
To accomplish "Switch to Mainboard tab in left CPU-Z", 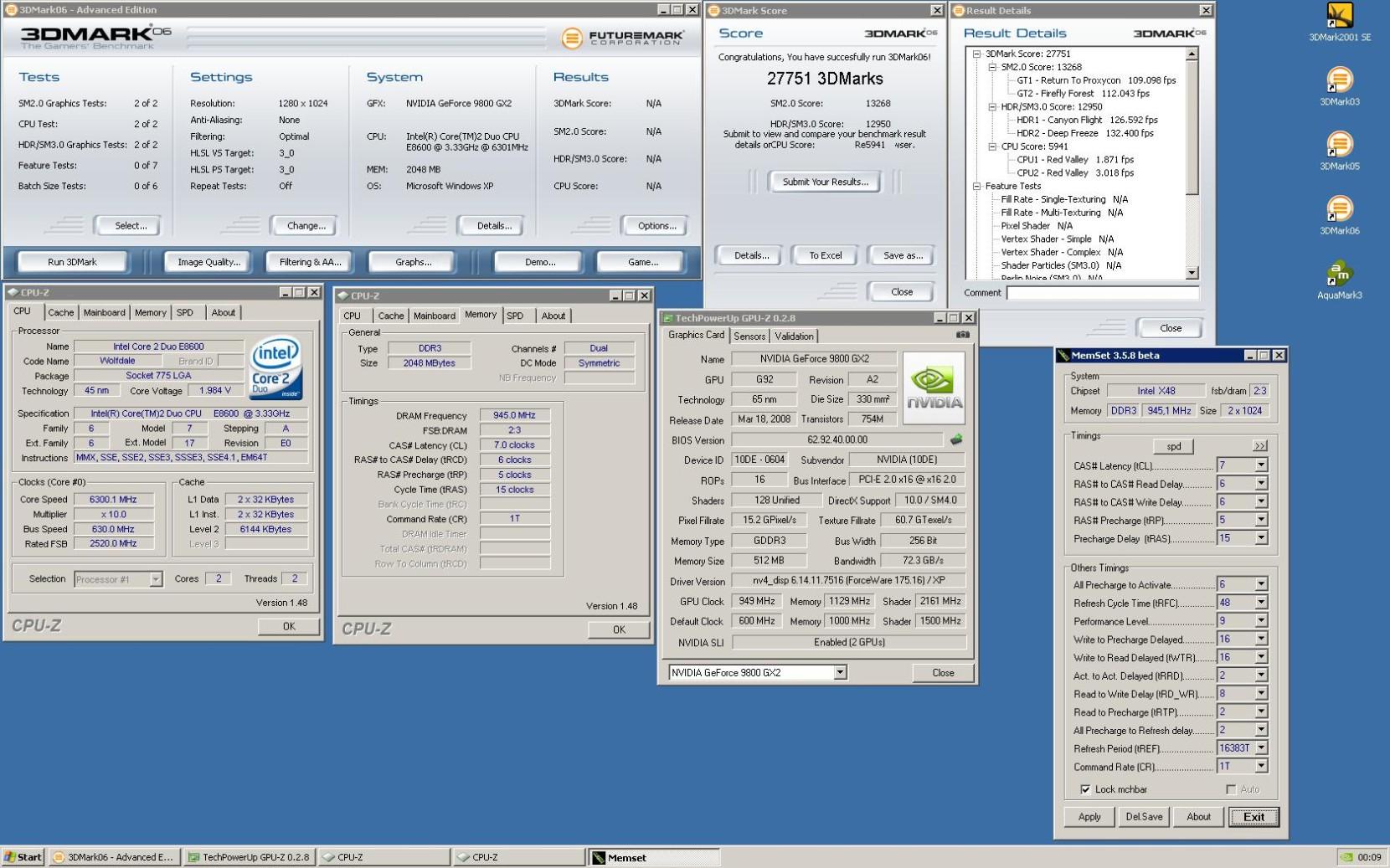I will [x=104, y=312].
